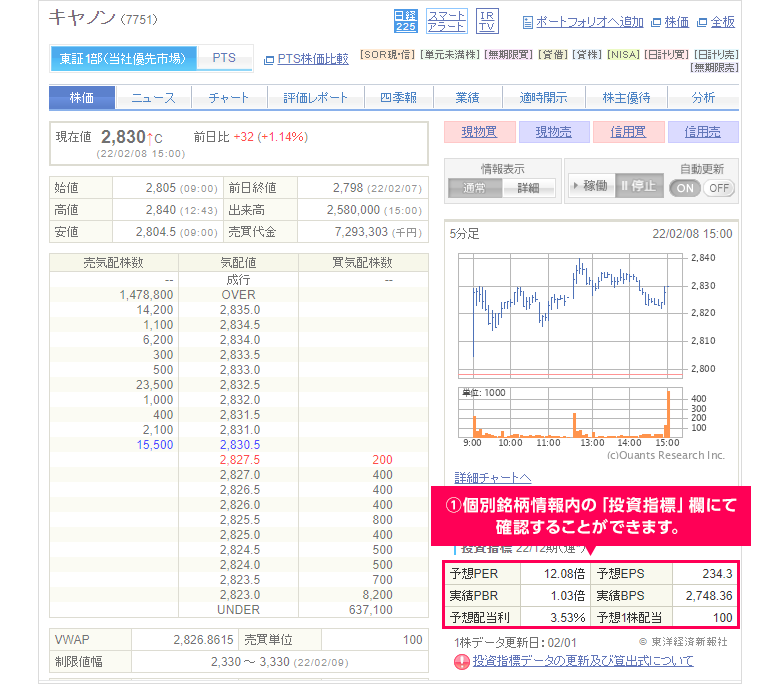
Task: Click the 信用買 order button
Action: tap(628, 132)
